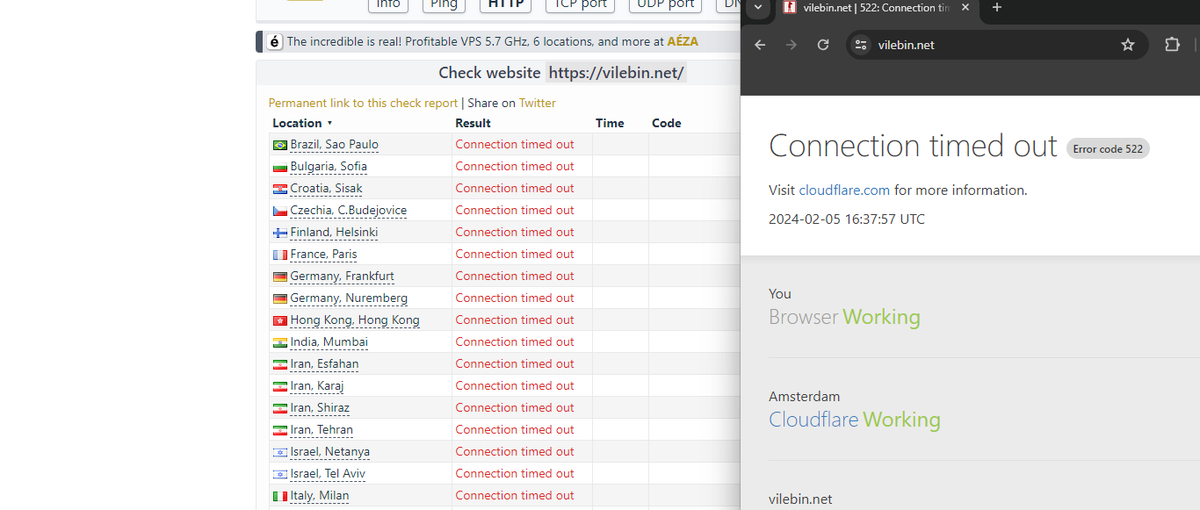
Task: Open the India, Mumbai location
Action: pyautogui.click(x=329, y=342)
